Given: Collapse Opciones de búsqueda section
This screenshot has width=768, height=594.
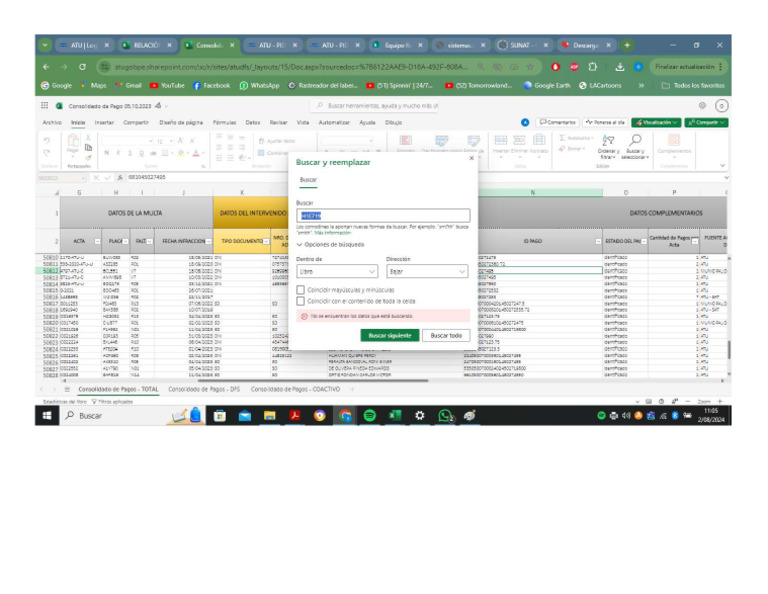Looking at the screenshot, I should tap(331, 244).
